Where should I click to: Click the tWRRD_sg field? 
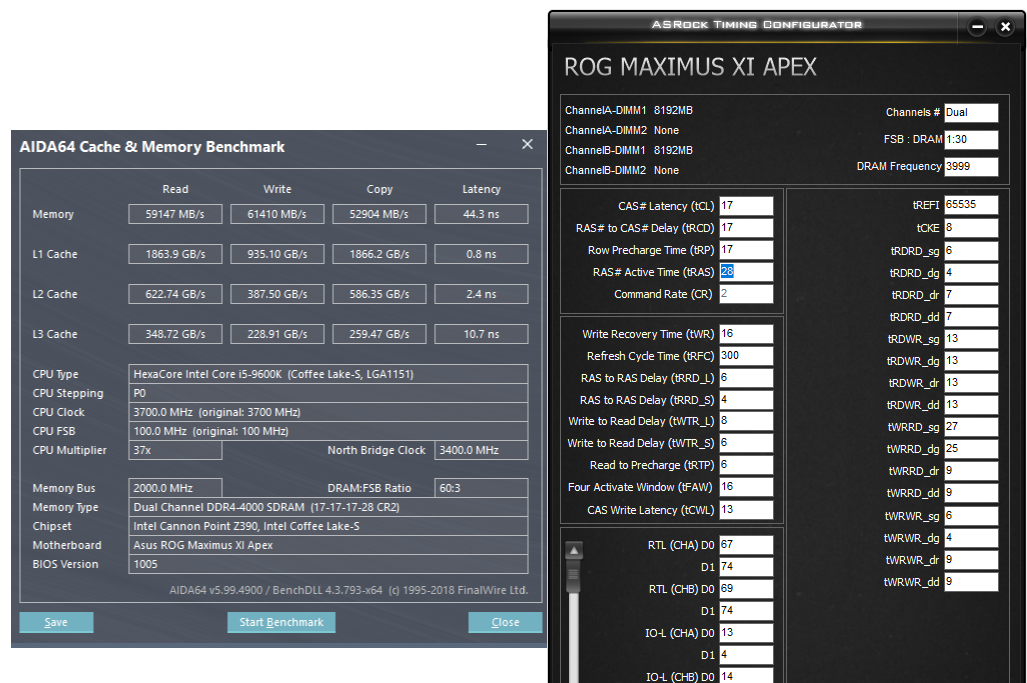pos(971,427)
